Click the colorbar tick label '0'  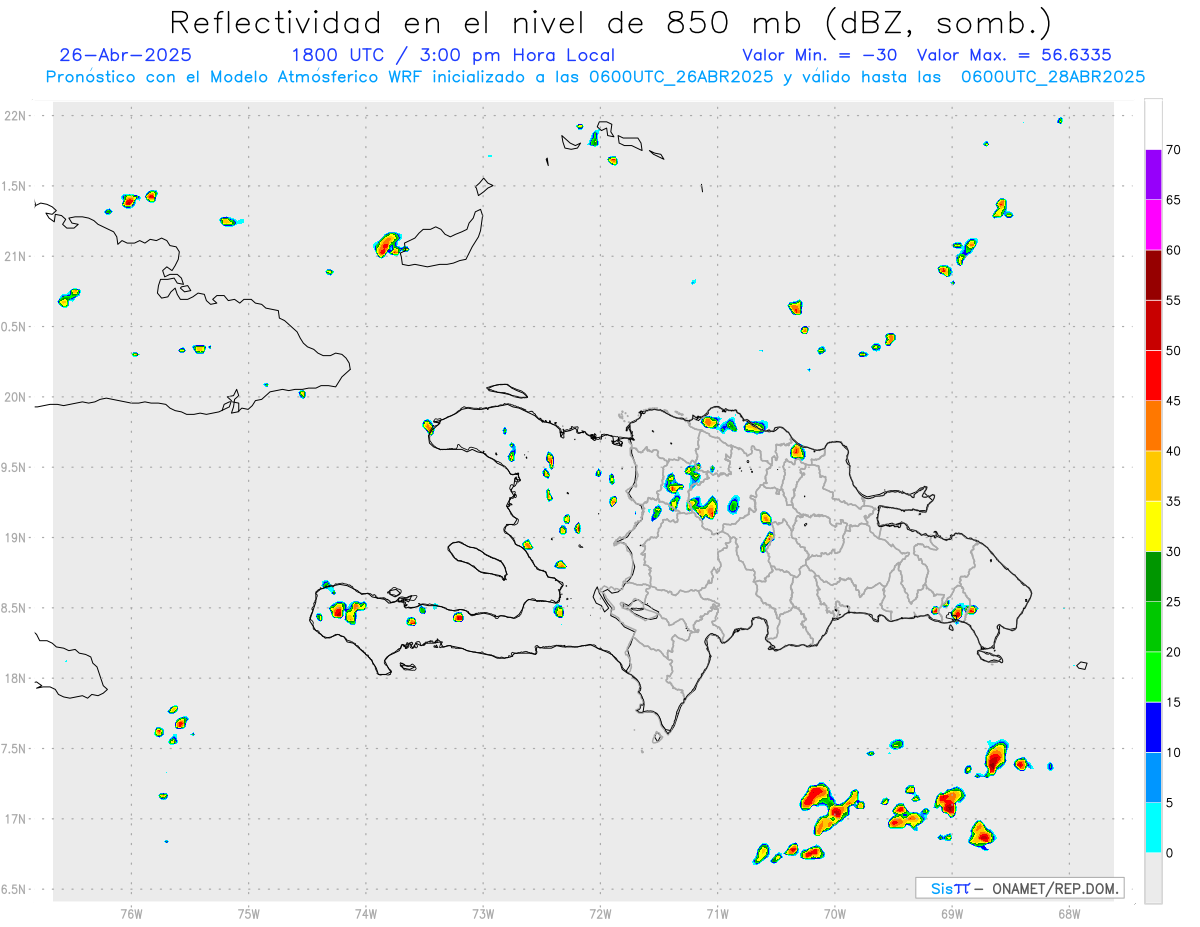point(1169,852)
